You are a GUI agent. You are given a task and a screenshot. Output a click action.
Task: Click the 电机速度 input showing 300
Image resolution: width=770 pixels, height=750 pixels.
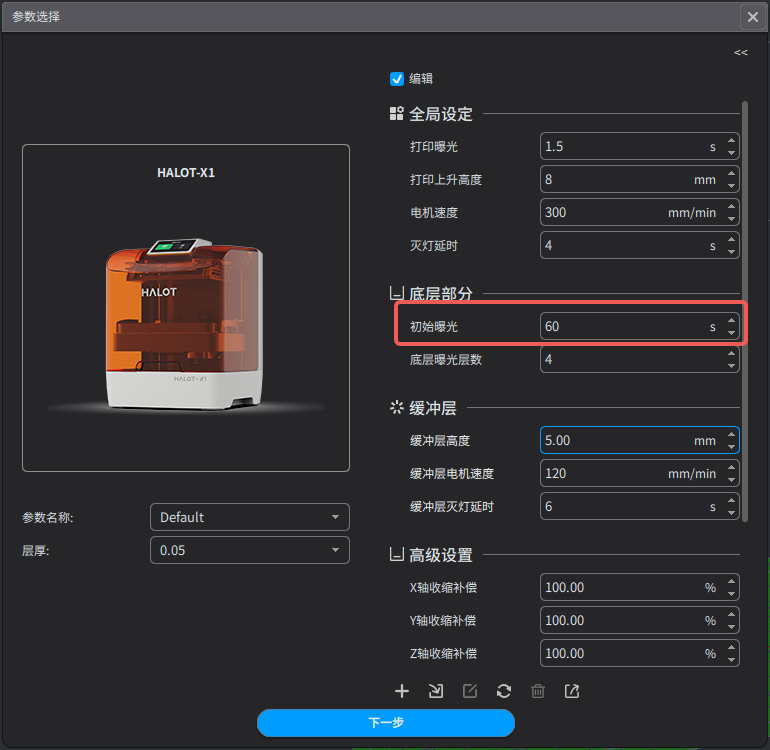[639, 212]
